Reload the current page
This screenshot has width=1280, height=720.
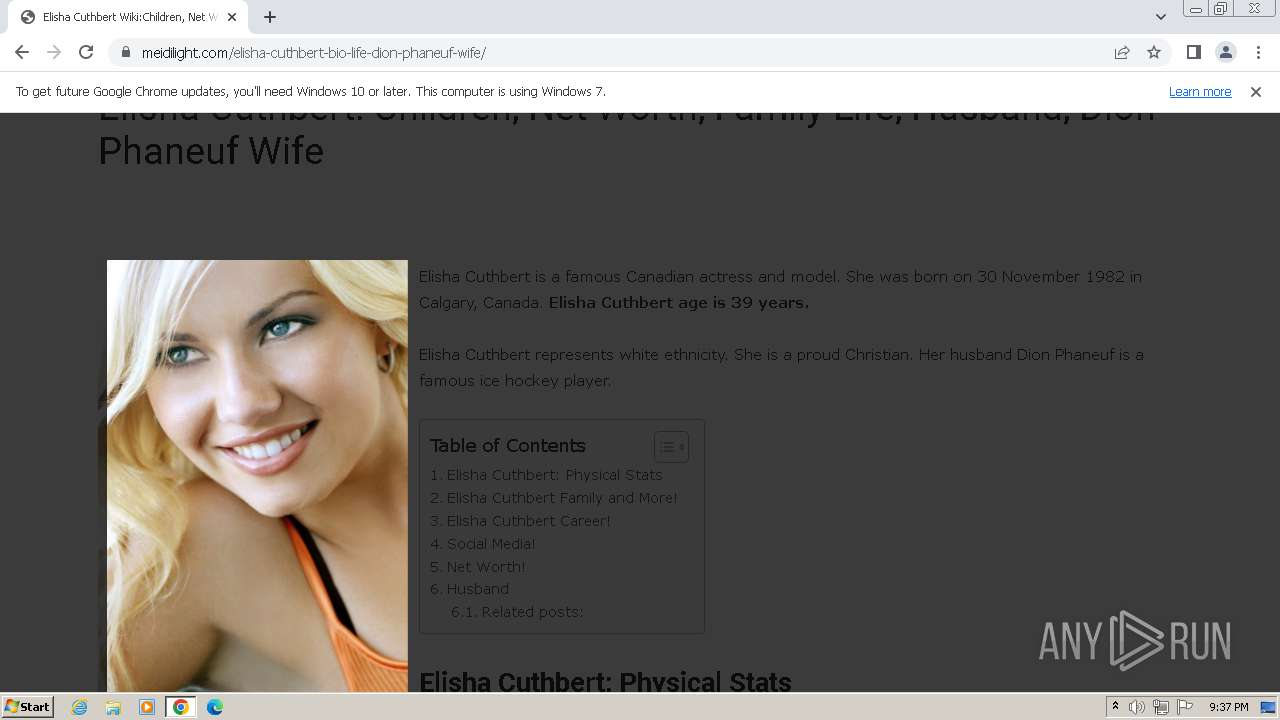pos(86,52)
